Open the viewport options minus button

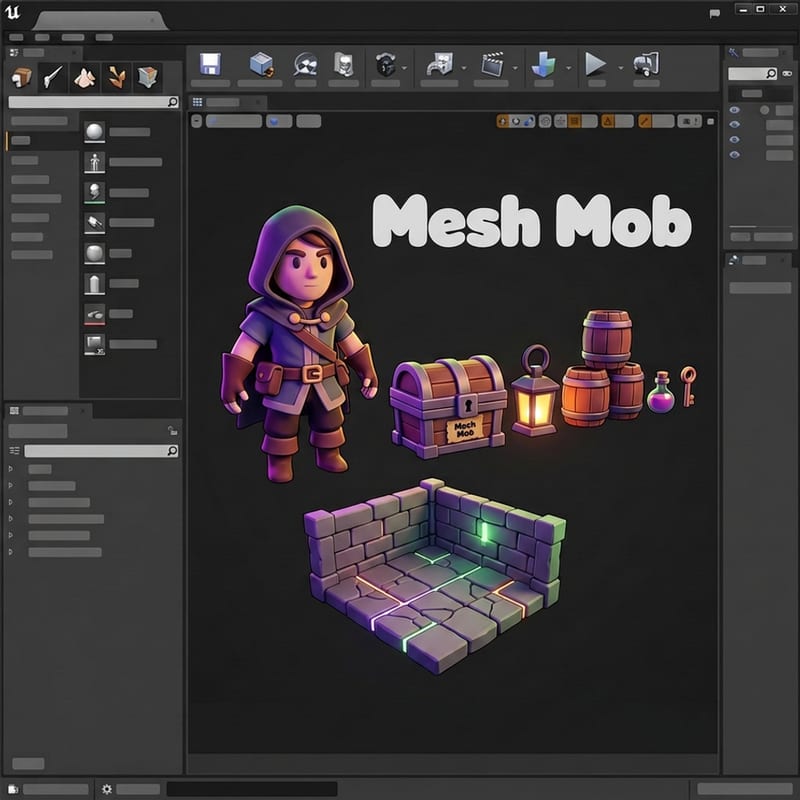coord(196,121)
